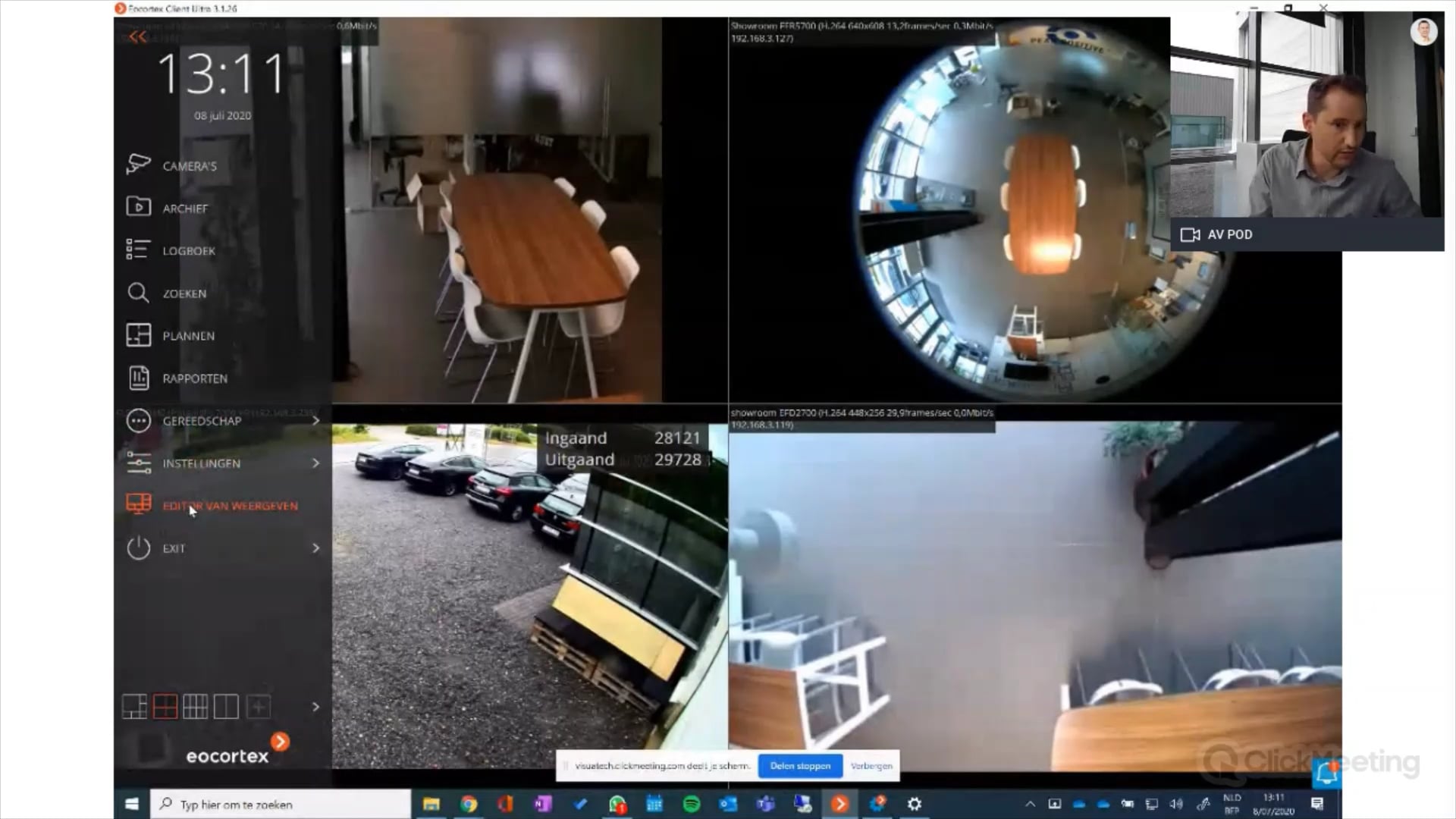Screen dimensions: 1456x819
Task: Expand the EXIT submenu chevron
Action: (316, 548)
